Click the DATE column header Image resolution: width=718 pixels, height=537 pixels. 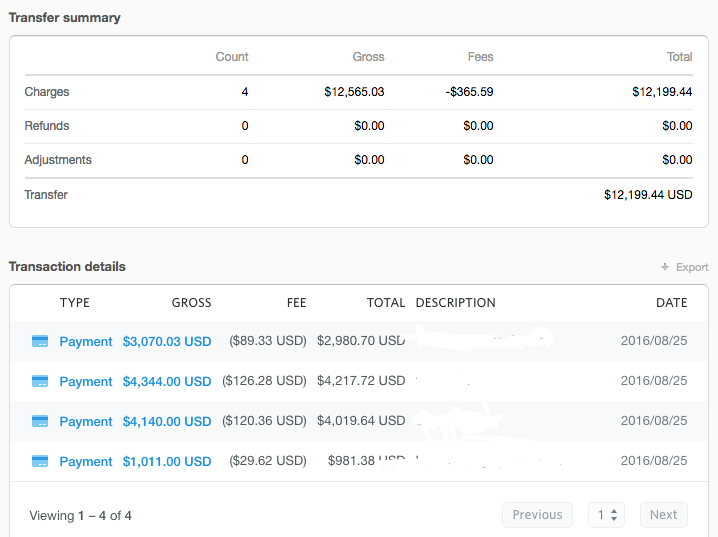671,302
